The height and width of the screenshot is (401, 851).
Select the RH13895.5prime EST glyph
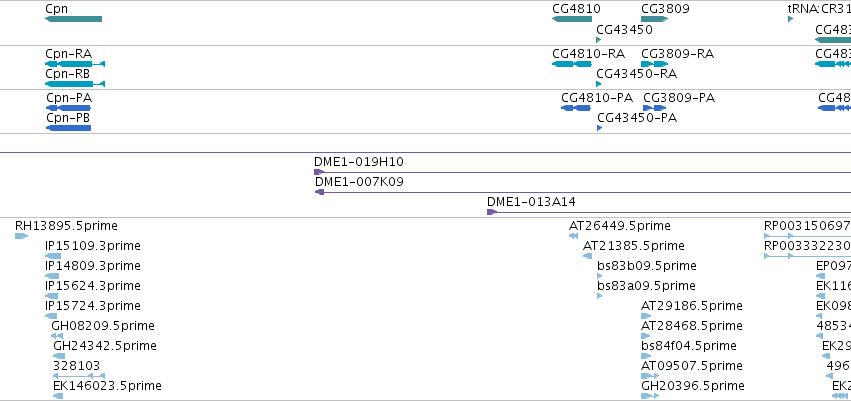pos(21,236)
